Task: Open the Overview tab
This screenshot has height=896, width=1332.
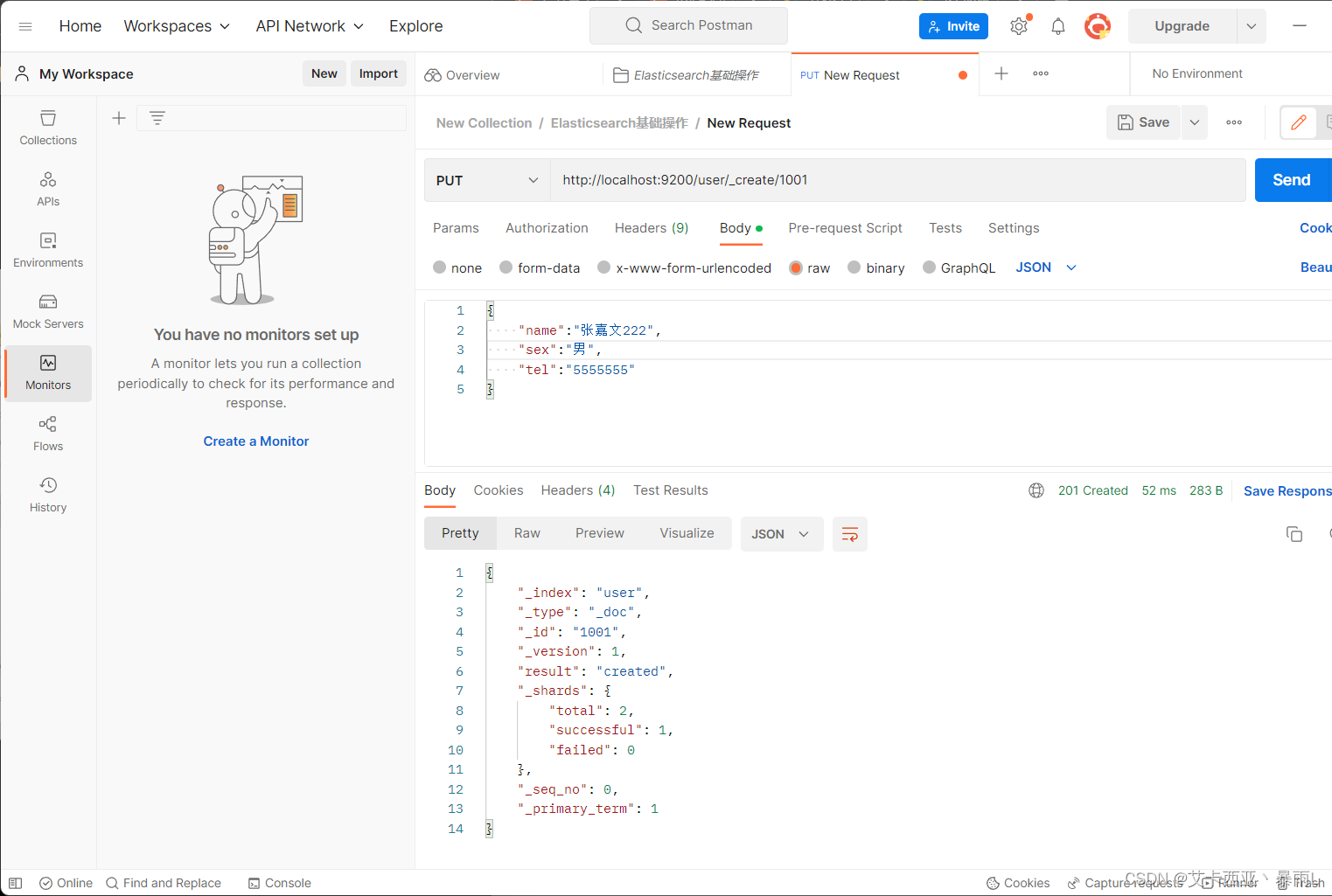Action: (x=463, y=75)
